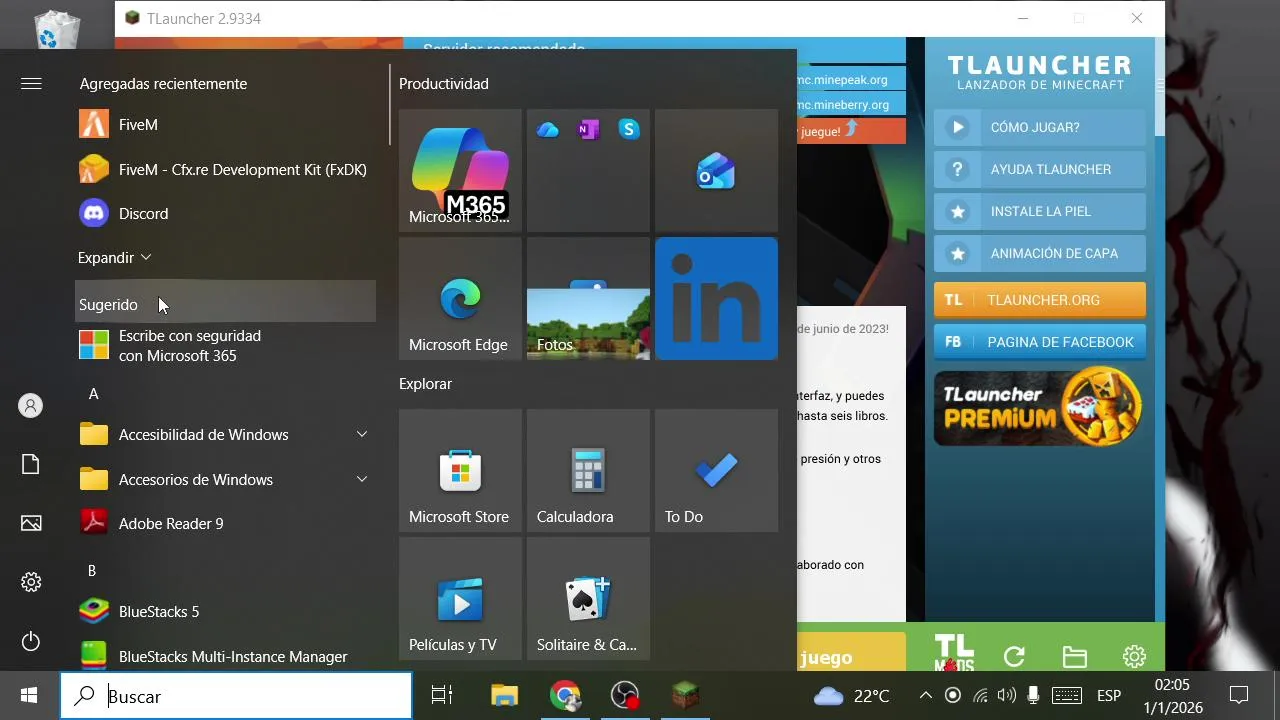Open the Start menu hamburger navigation
This screenshot has height=720, width=1280.
31,84
